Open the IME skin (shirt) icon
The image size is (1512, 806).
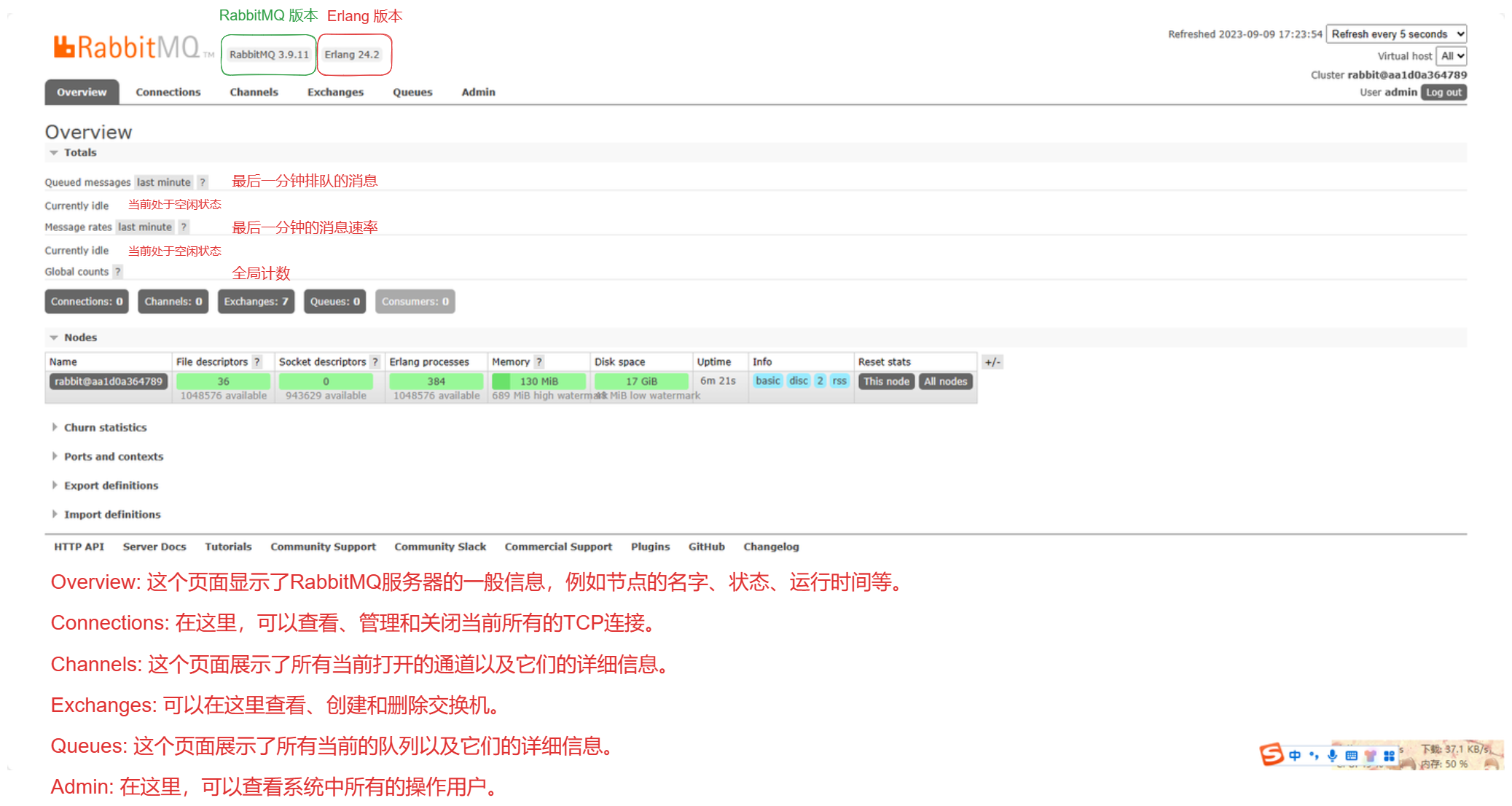[1371, 756]
